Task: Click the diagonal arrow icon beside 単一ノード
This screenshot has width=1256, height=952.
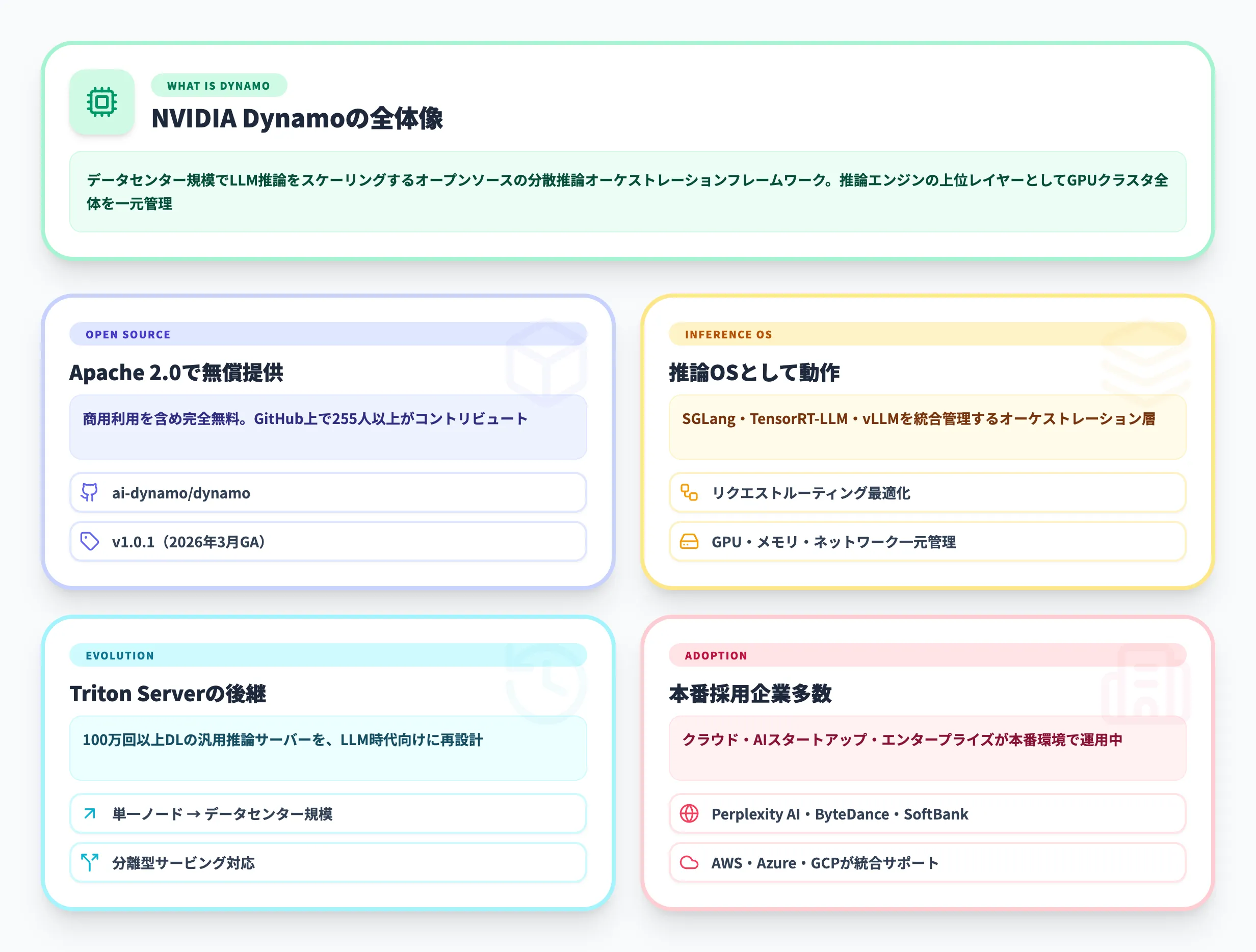Action: tap(89, 813)
